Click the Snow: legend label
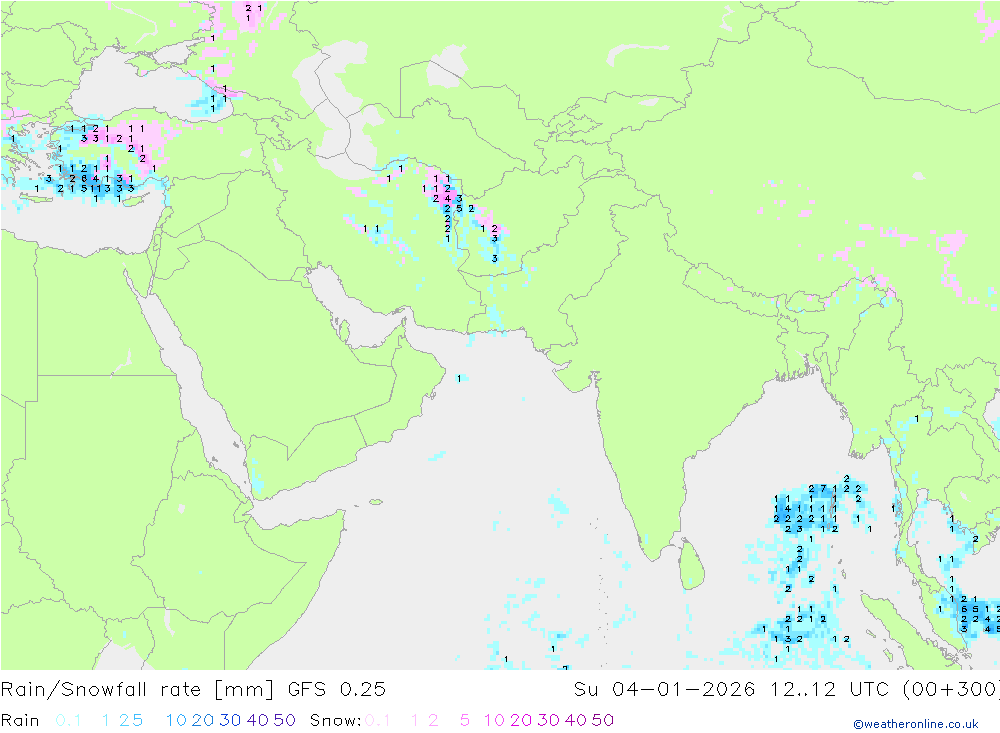Screen dimensions: 1000x733 336,720
